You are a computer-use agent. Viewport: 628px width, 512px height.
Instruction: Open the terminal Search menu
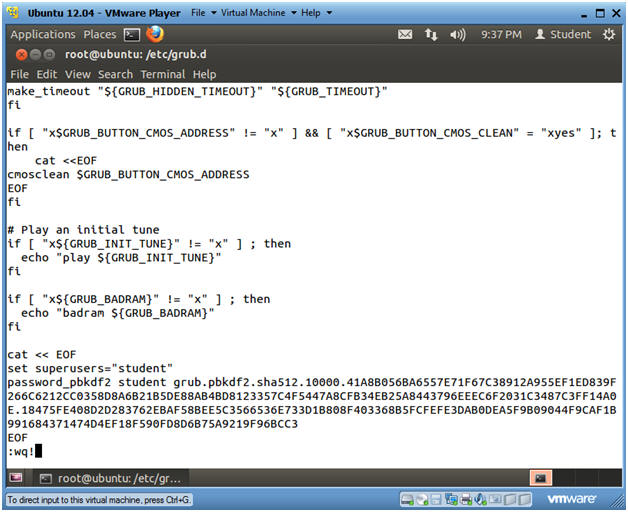115,74
